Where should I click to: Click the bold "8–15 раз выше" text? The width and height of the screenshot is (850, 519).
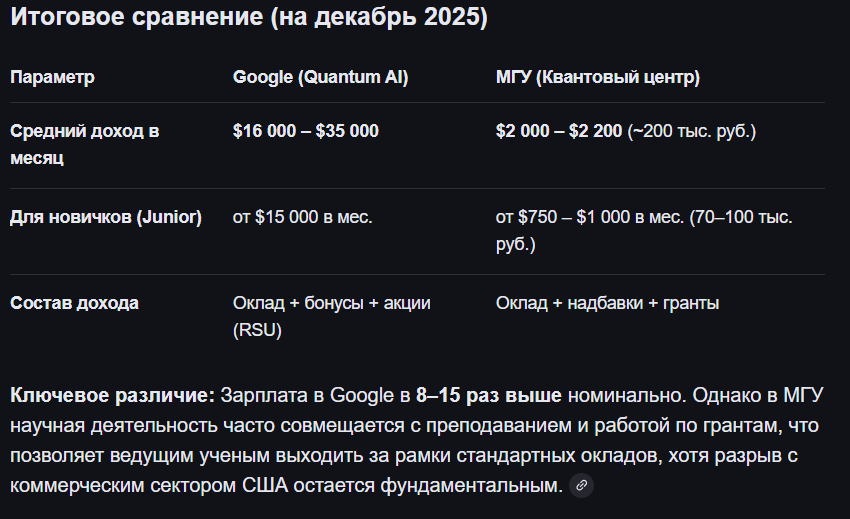[x=488, y=395]
